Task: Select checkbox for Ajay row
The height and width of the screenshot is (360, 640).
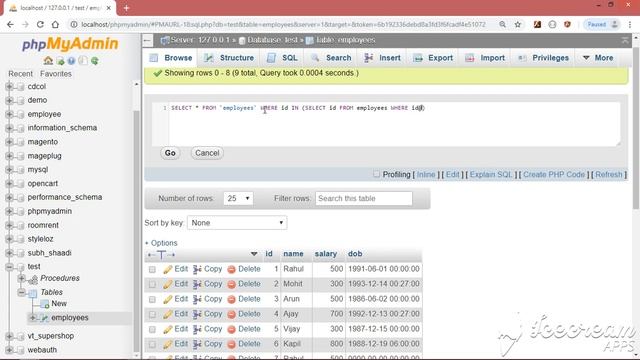Action: pos(152,314)
